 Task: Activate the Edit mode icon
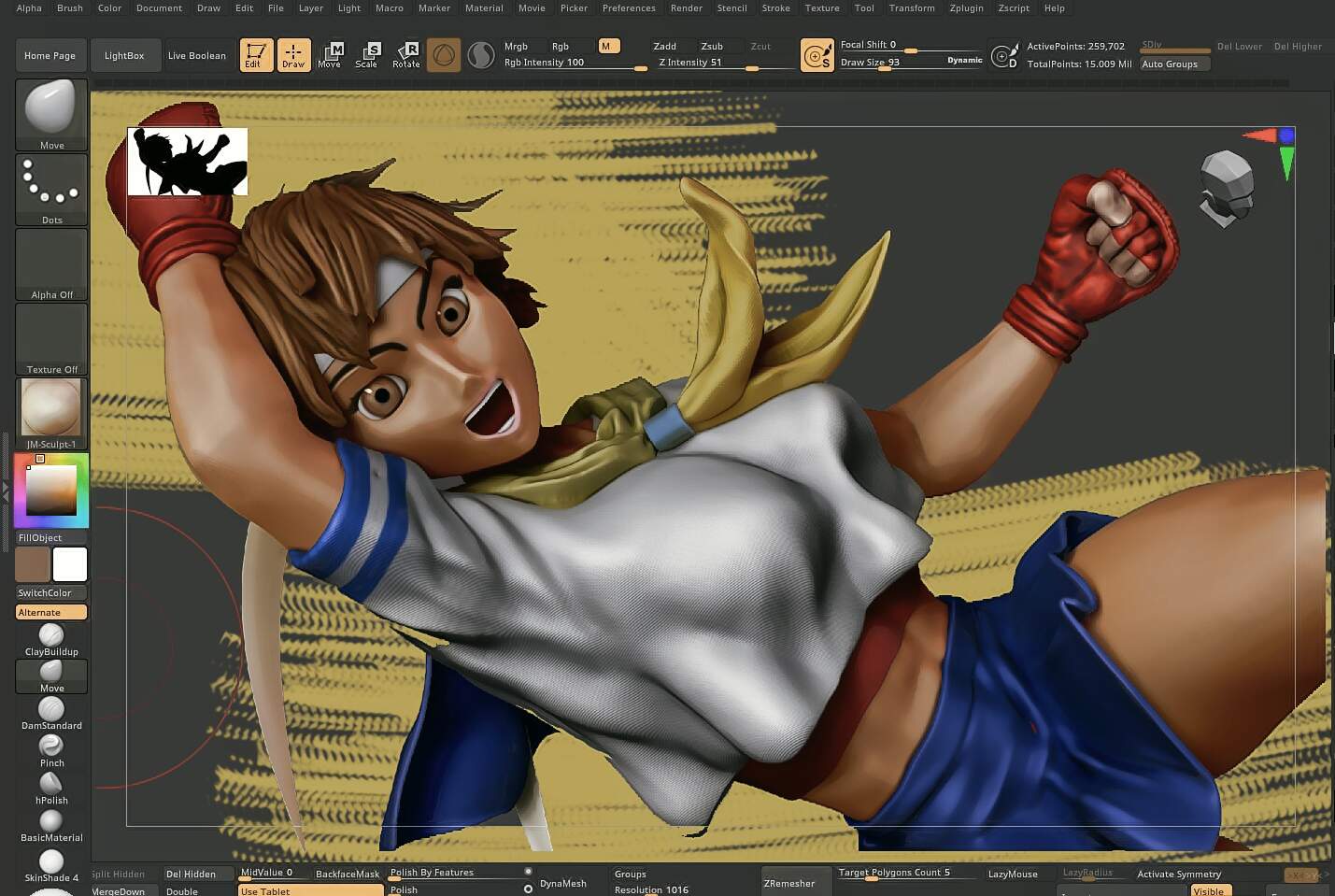tap(256, 55)
